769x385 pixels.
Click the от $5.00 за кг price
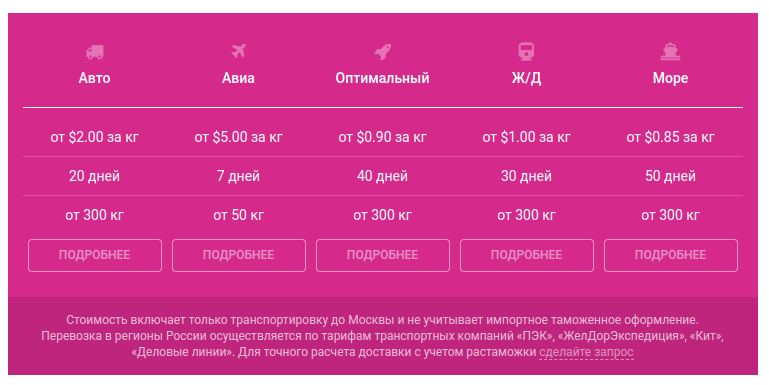(238, 137)
